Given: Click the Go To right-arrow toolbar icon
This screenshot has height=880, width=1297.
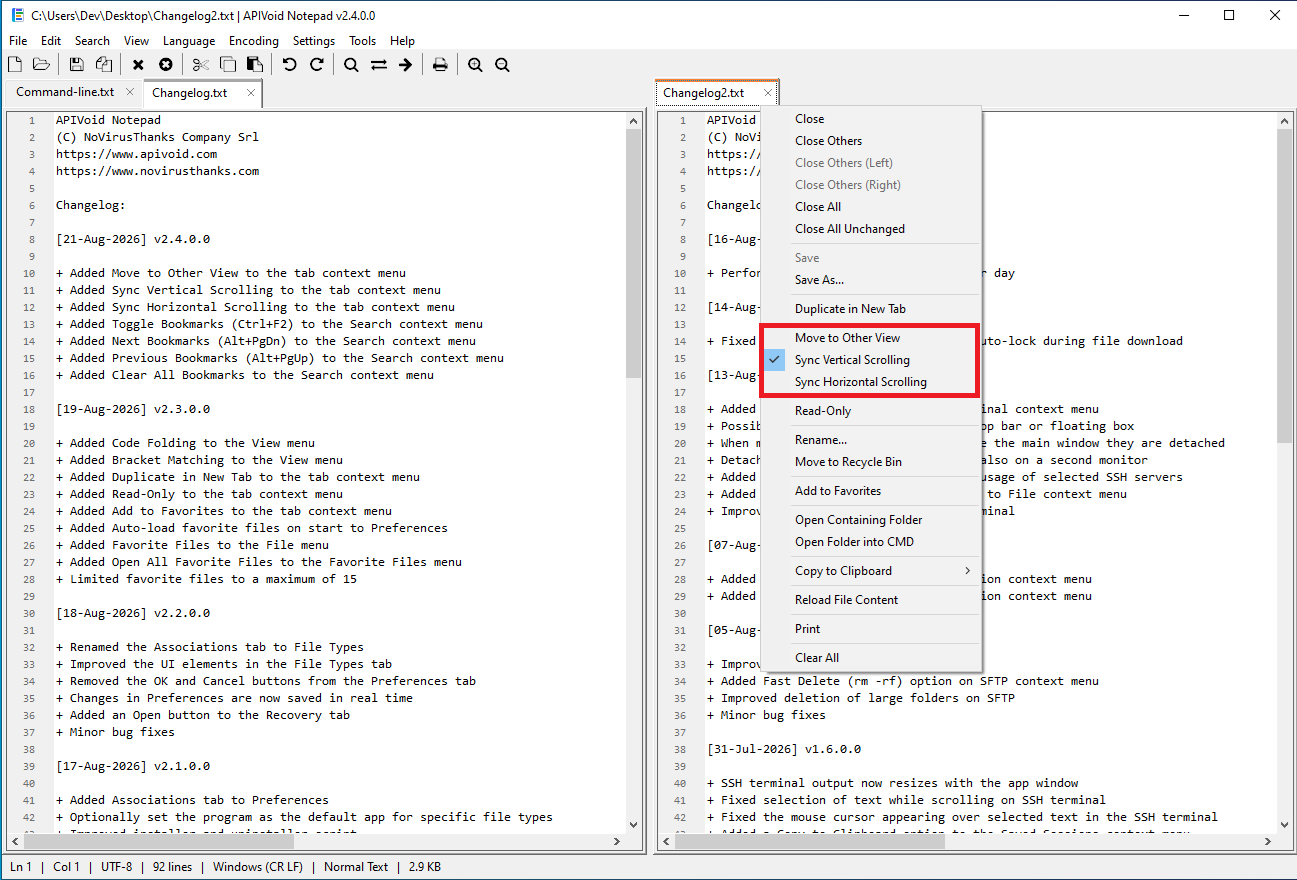Looking at the screenshot, I should (x=405, y=65).
